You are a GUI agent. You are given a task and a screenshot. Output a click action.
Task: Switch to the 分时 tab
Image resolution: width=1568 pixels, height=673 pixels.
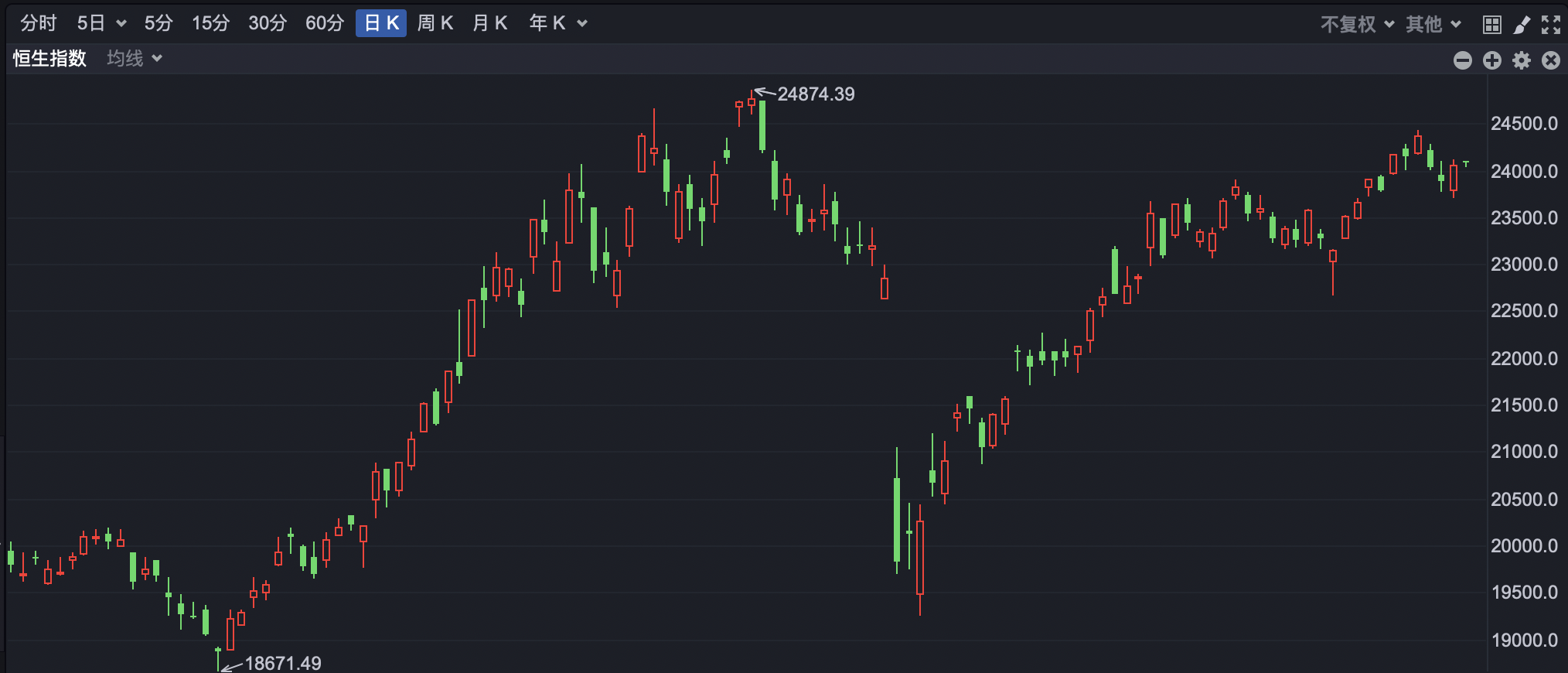point(39,23)
